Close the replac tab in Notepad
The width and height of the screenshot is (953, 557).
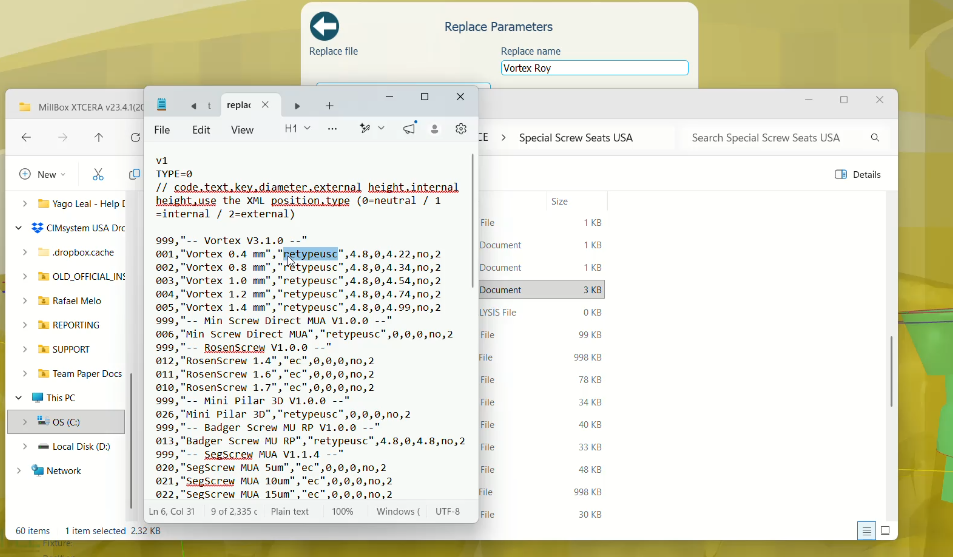click(x=265, y=105)
